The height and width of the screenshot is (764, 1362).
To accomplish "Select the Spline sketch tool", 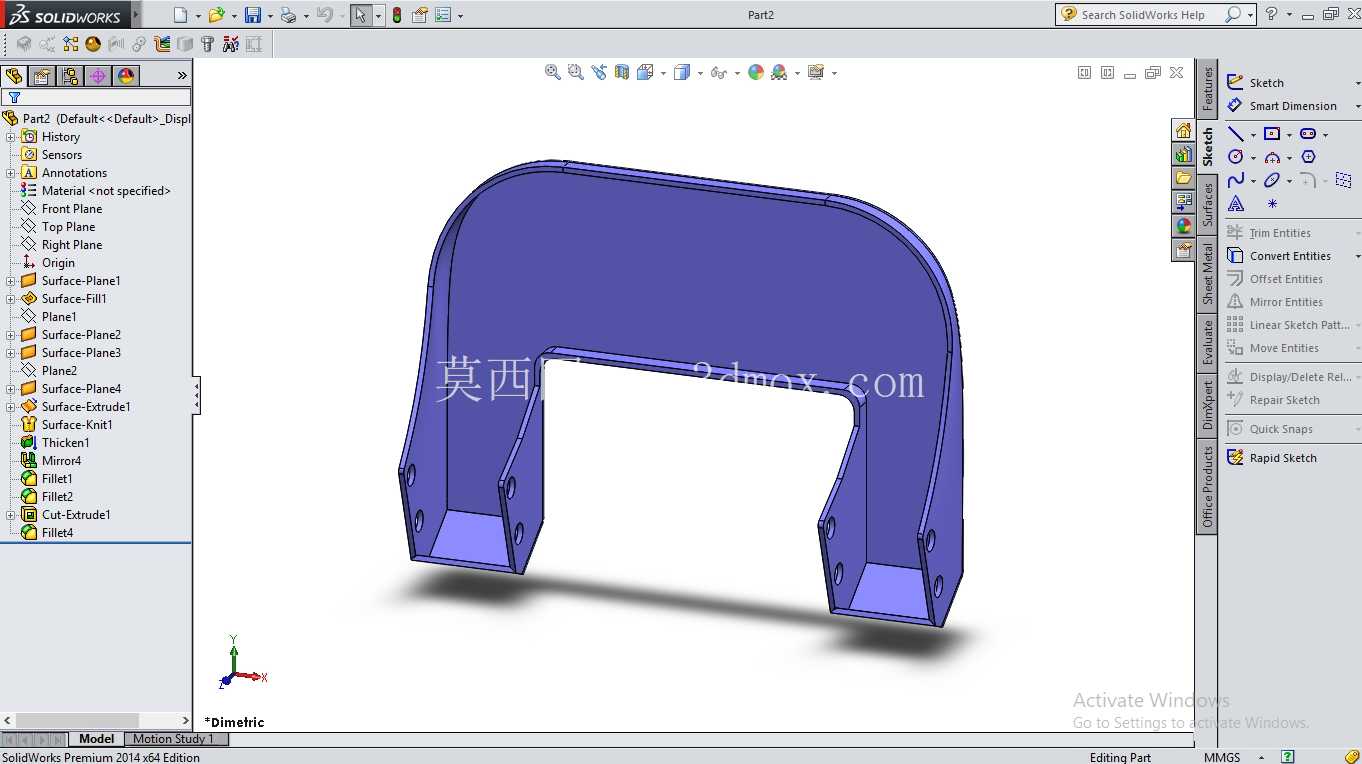I will tap(1236, 180).
